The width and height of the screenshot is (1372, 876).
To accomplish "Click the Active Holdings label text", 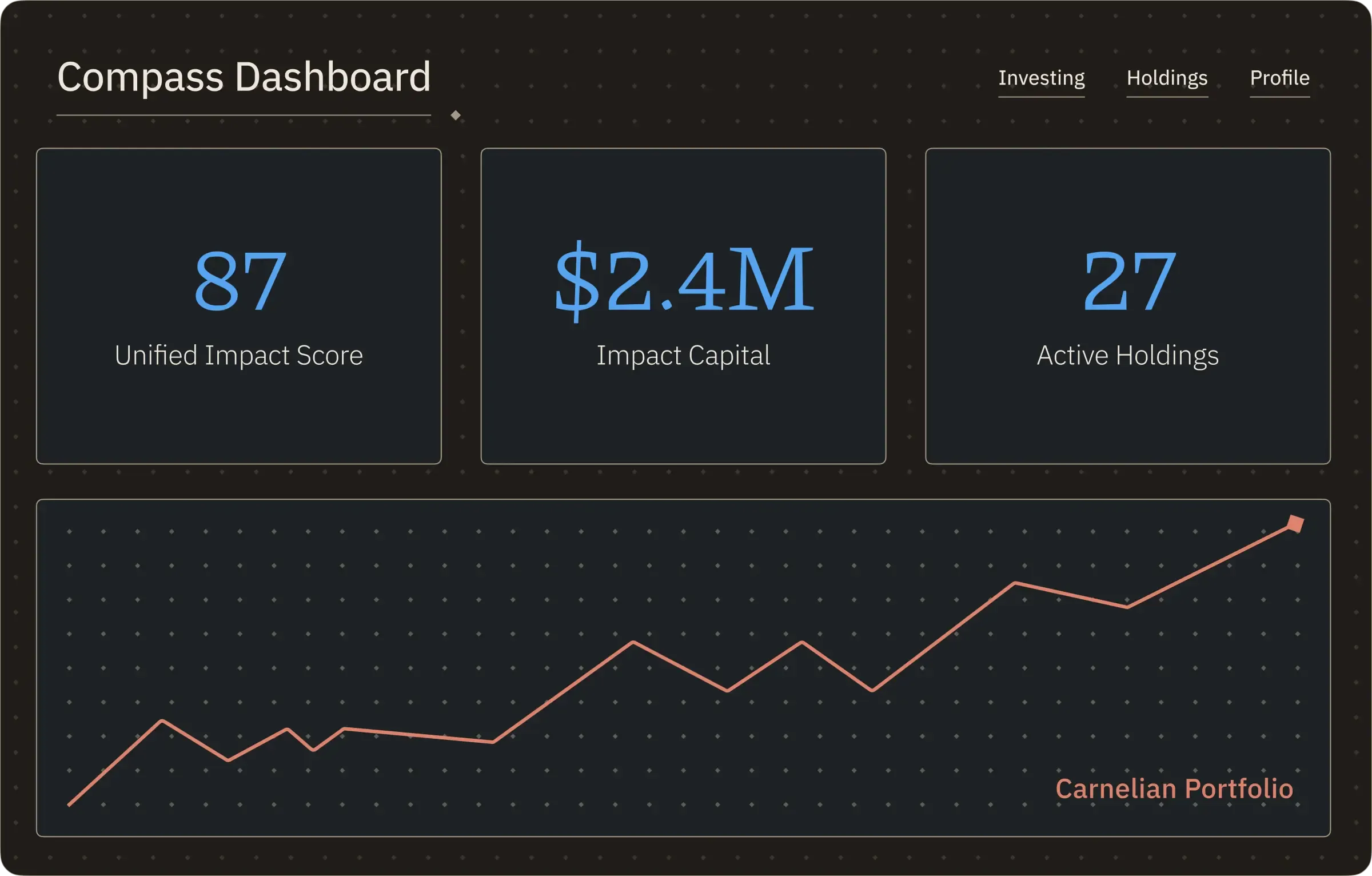I will [1128, 355].
